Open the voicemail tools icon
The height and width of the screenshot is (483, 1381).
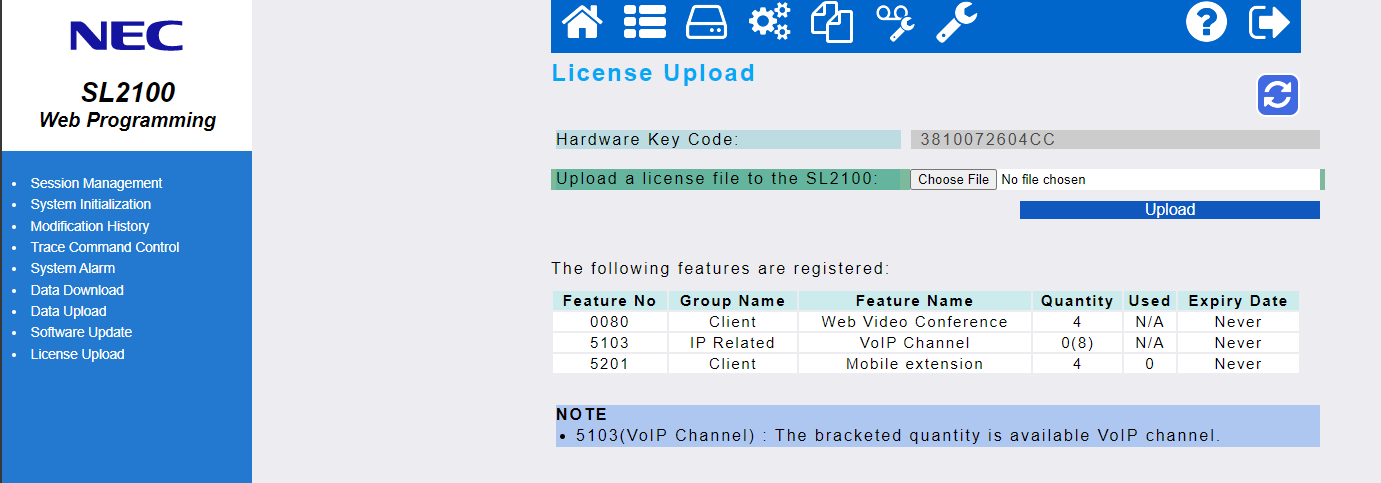895,22
